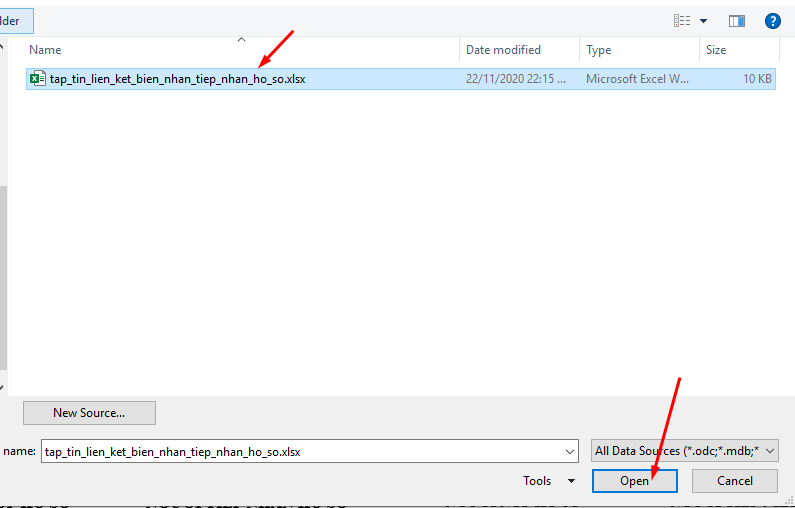Cancel the file selection dialog

click(x=735, y=481)
